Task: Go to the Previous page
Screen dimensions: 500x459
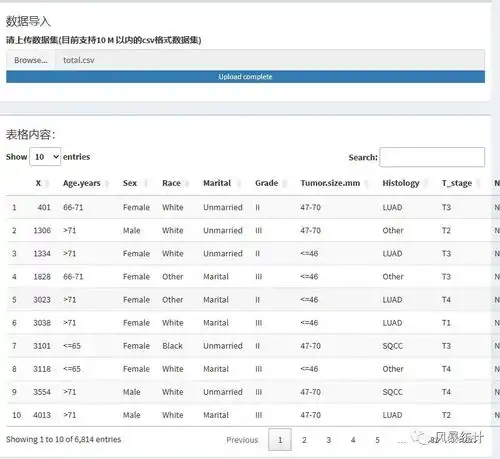Action: pyautogui.click(x=242, y=440)
